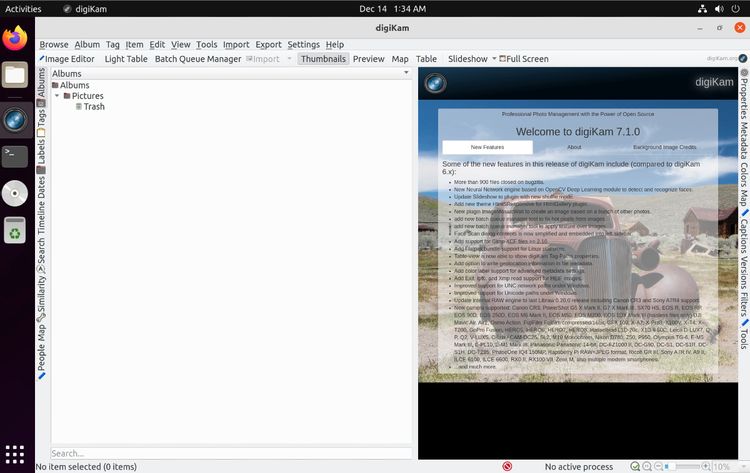Click the zoom in magnifier icon
This screenshot has height=473, width=750.
coord(706,466)
